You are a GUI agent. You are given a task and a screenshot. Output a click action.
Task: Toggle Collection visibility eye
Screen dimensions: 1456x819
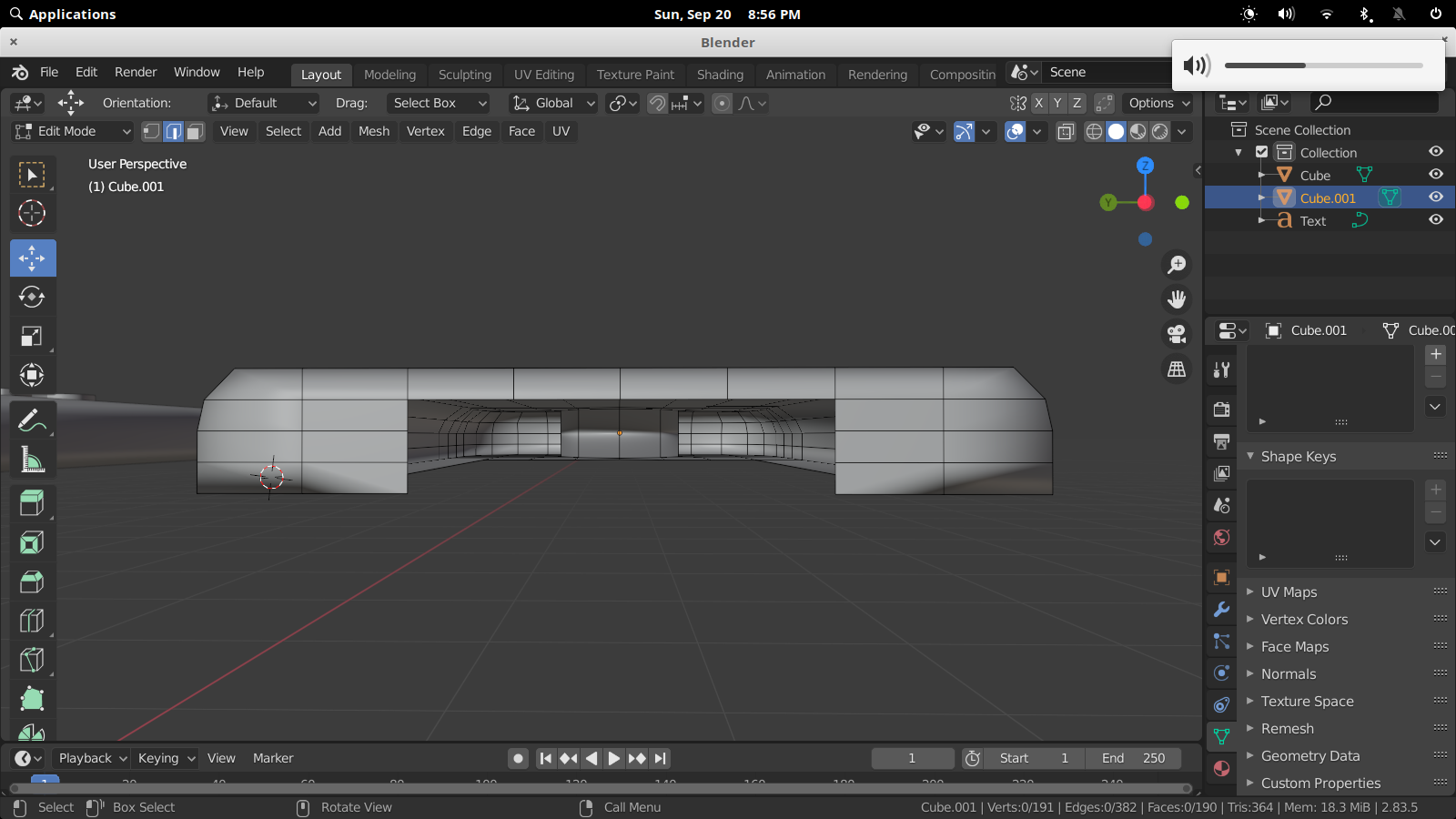(1436, 152)
